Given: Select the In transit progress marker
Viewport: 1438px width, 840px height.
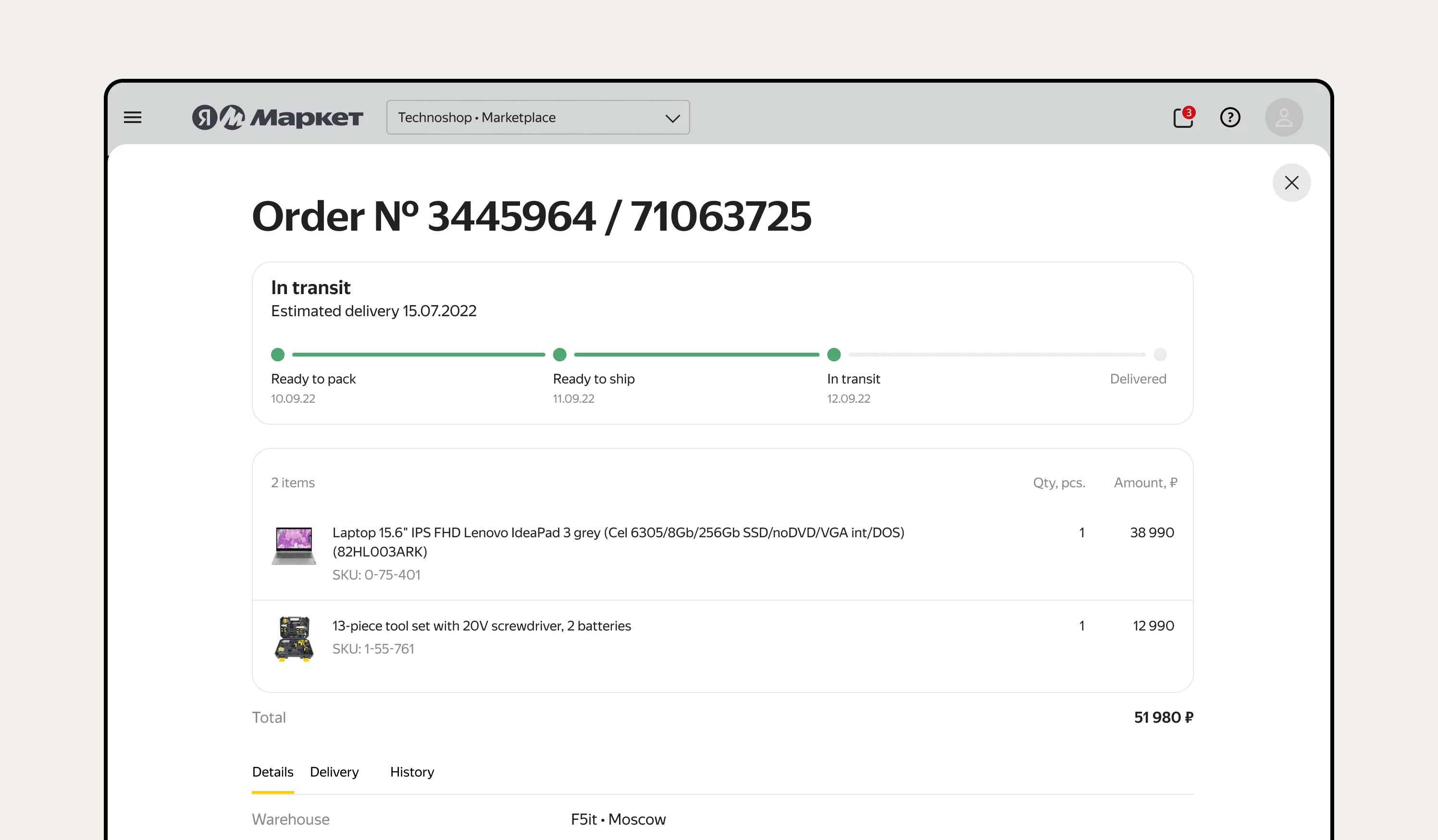Looking at the screenshot, I should [834, 355].
